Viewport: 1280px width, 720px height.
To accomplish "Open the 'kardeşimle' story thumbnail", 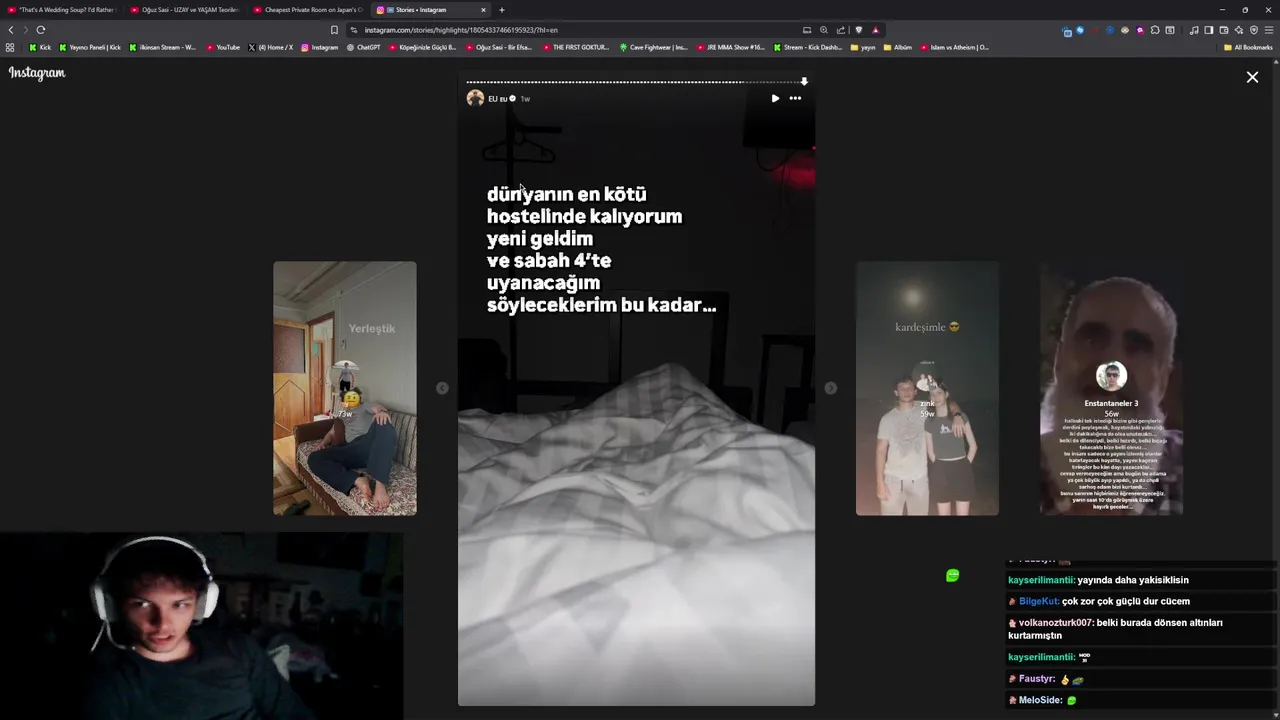I will pyautogui.click(x=927, y=388).
